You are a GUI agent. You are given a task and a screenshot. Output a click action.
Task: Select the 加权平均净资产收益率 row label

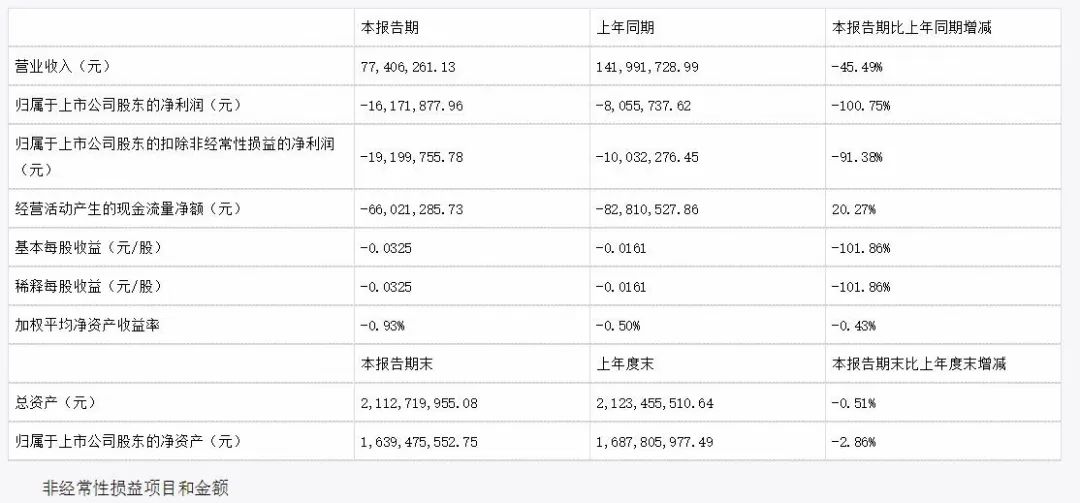pos(87,325)
